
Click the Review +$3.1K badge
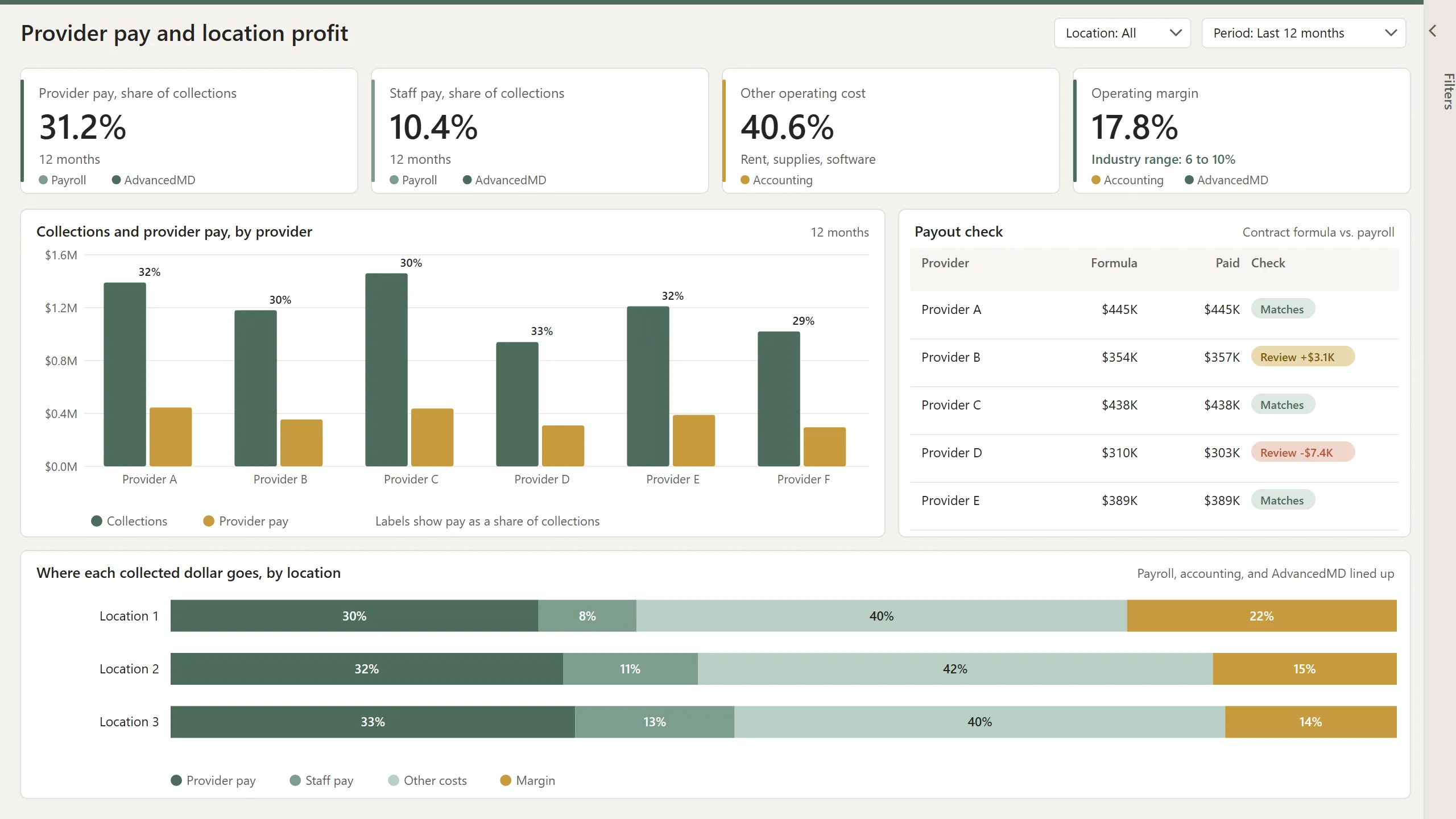click(x=1303, y=357)
